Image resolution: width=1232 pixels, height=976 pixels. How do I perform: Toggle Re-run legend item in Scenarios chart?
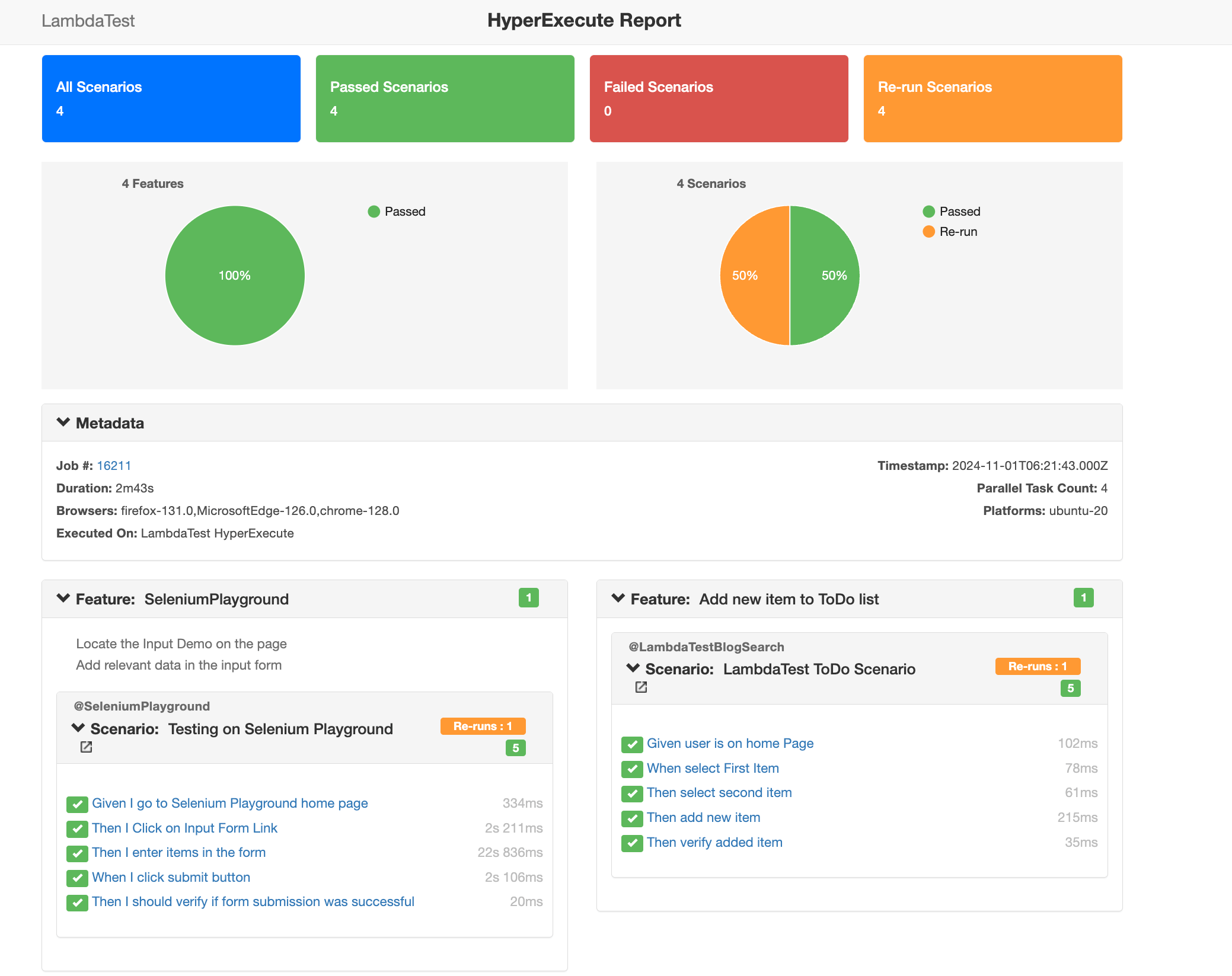[x=950, y=232]
